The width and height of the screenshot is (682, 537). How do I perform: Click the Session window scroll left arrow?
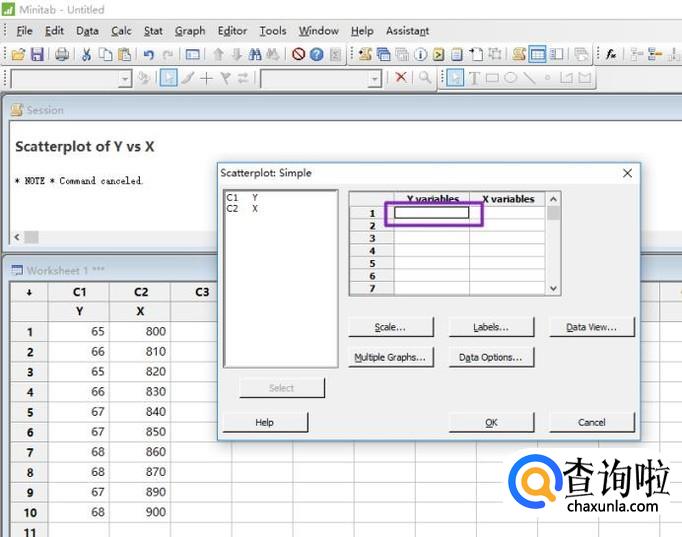pos(17,237)
